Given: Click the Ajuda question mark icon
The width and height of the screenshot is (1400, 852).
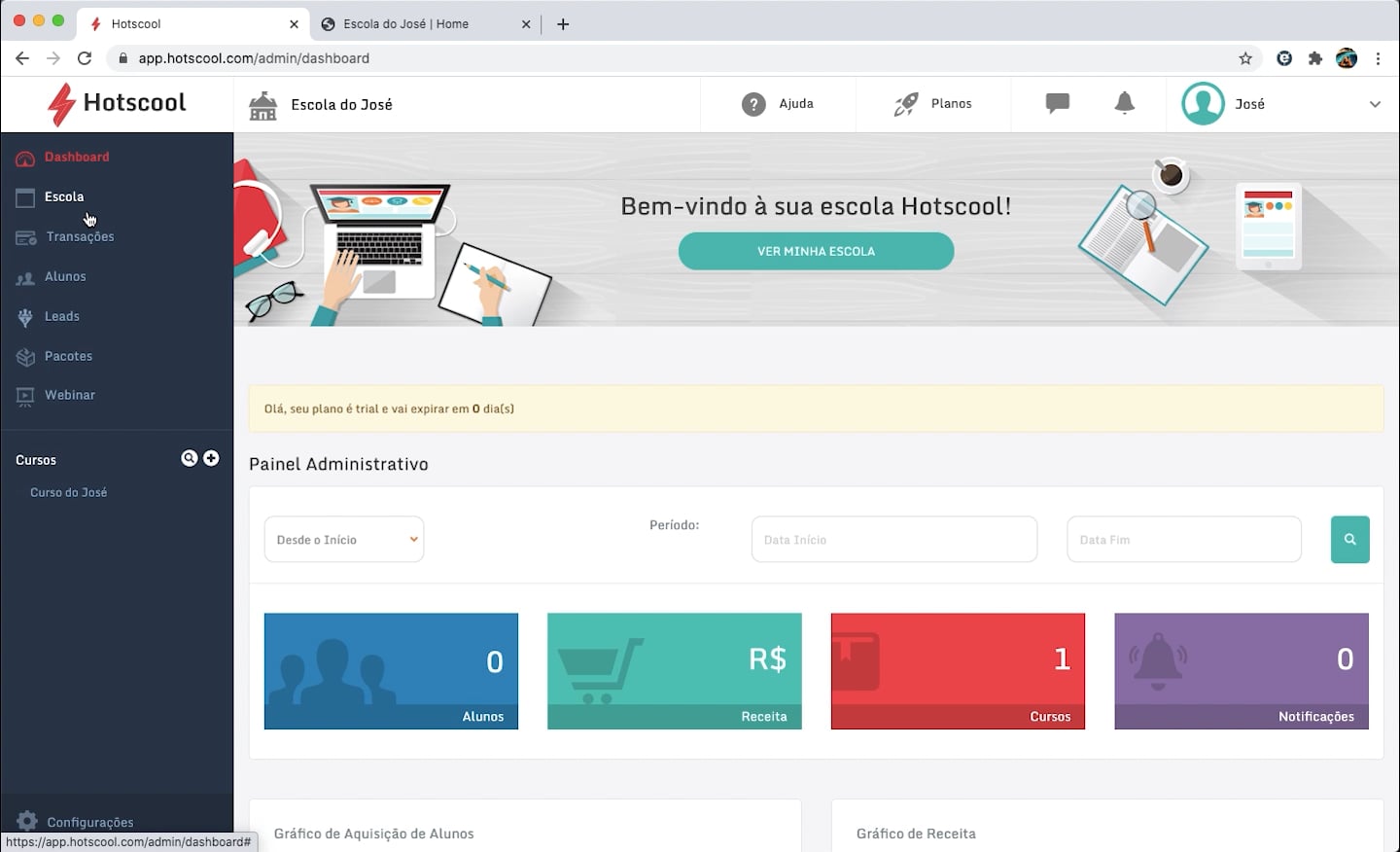Looking at the screenshot, I should click(753, 104).
